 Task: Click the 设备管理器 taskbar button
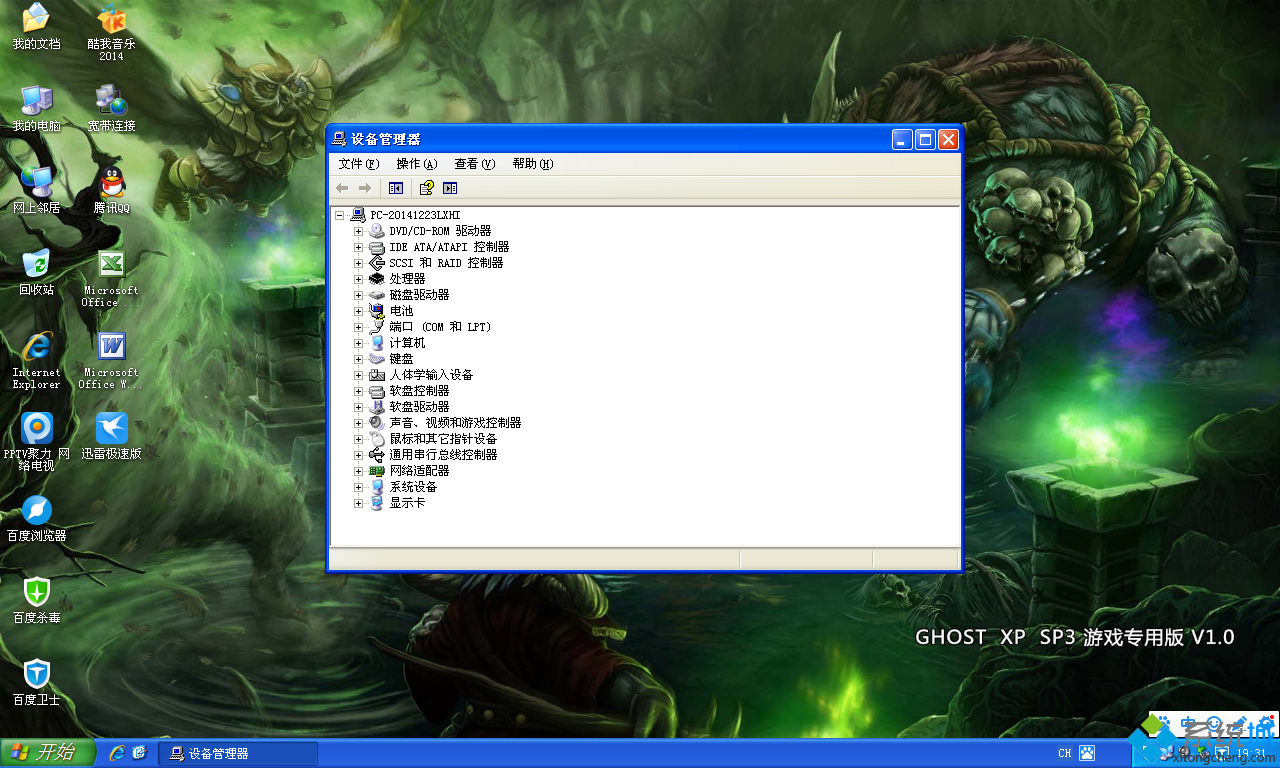click(238, 753)
